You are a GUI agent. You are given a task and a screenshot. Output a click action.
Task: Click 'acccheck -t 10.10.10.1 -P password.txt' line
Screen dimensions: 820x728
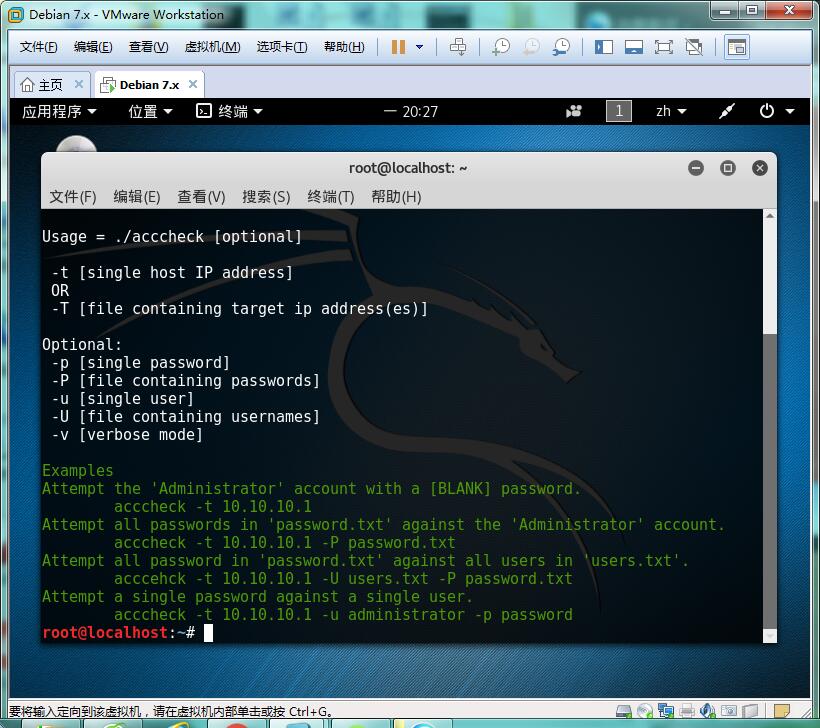point(284,543)
